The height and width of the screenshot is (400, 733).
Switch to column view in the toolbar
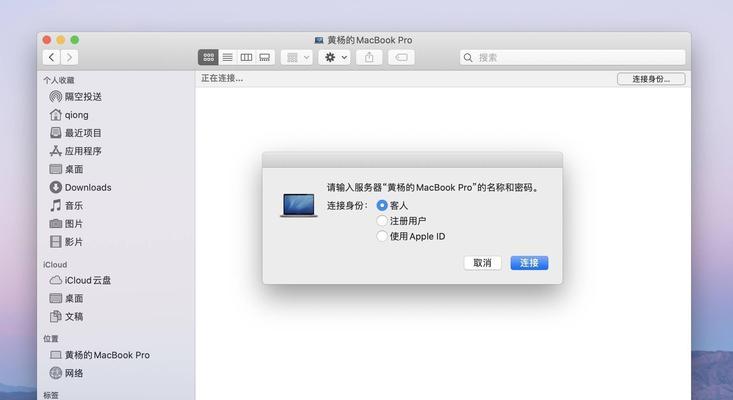[x=246, y=57]
